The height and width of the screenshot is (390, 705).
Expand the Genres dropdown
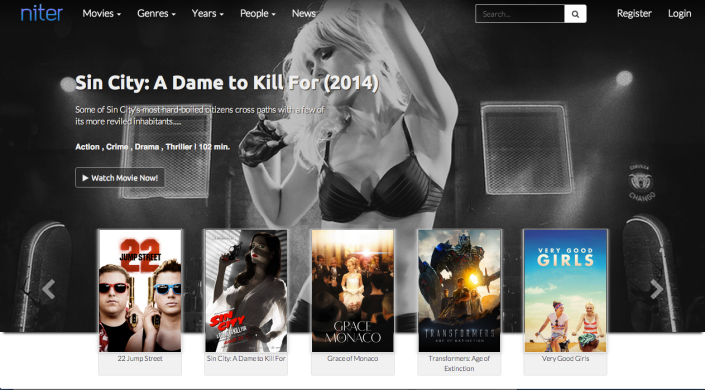click(156, 13)
